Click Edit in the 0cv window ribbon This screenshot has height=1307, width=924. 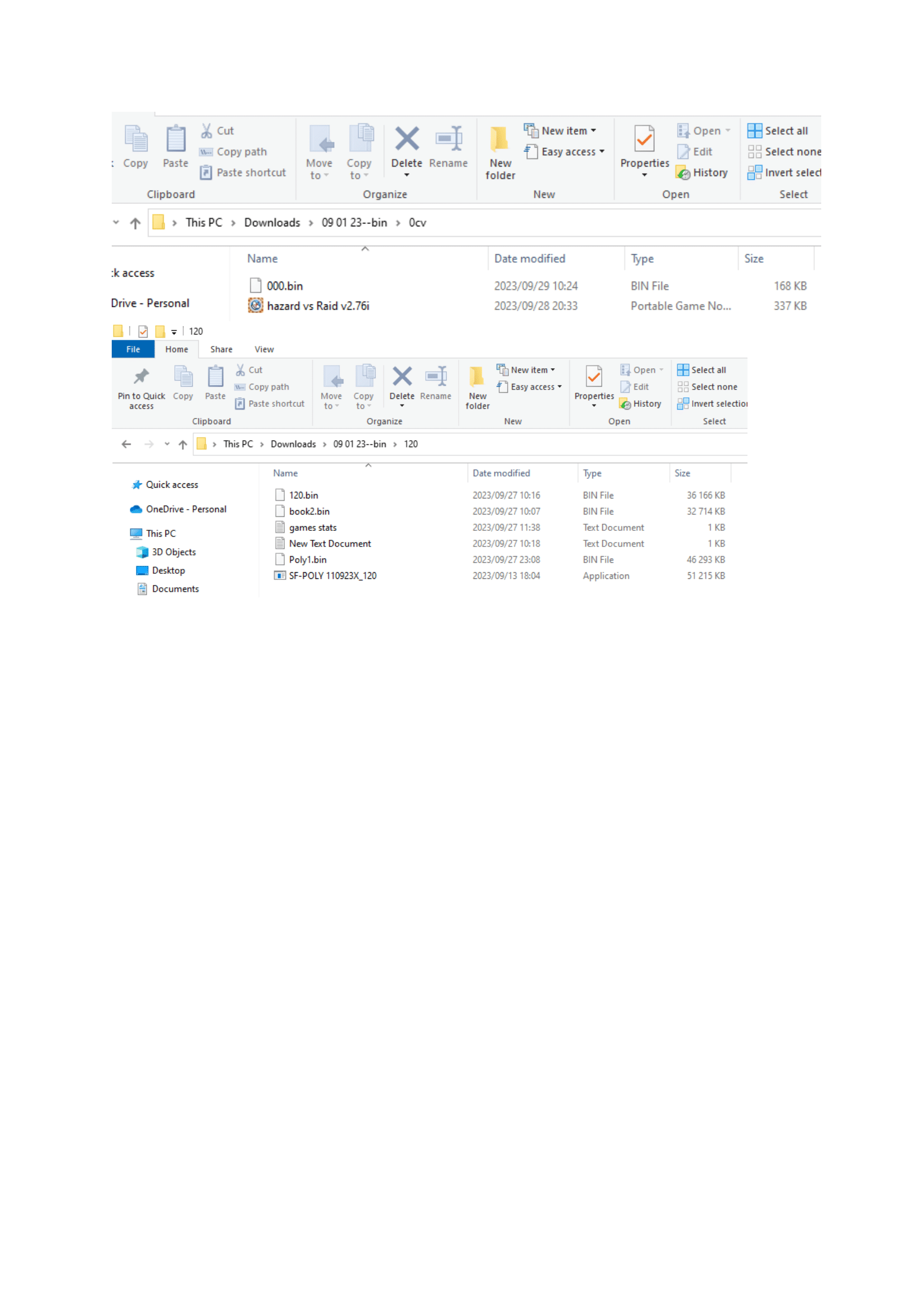pyautogui.click(x=695, y=152)
